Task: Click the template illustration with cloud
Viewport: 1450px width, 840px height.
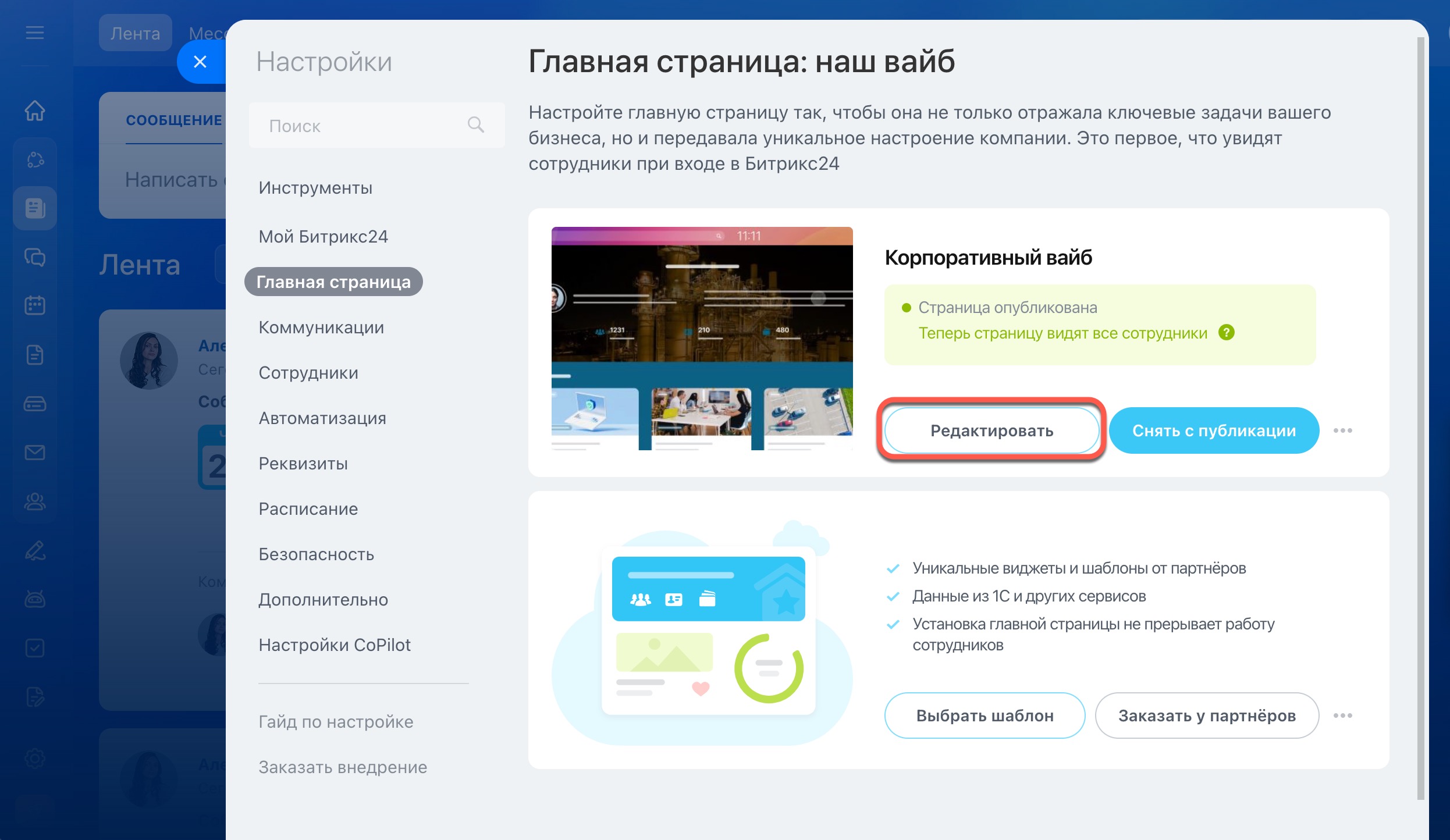Action: [702, 633]
